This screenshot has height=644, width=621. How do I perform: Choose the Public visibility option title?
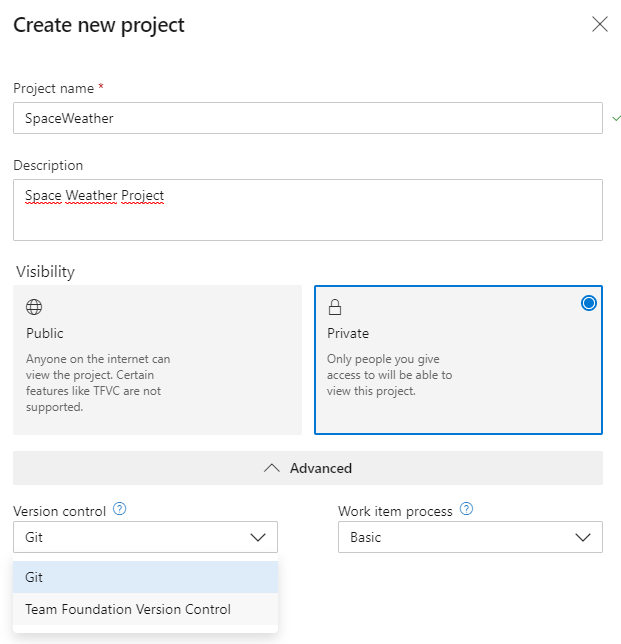tap(45, 333)
